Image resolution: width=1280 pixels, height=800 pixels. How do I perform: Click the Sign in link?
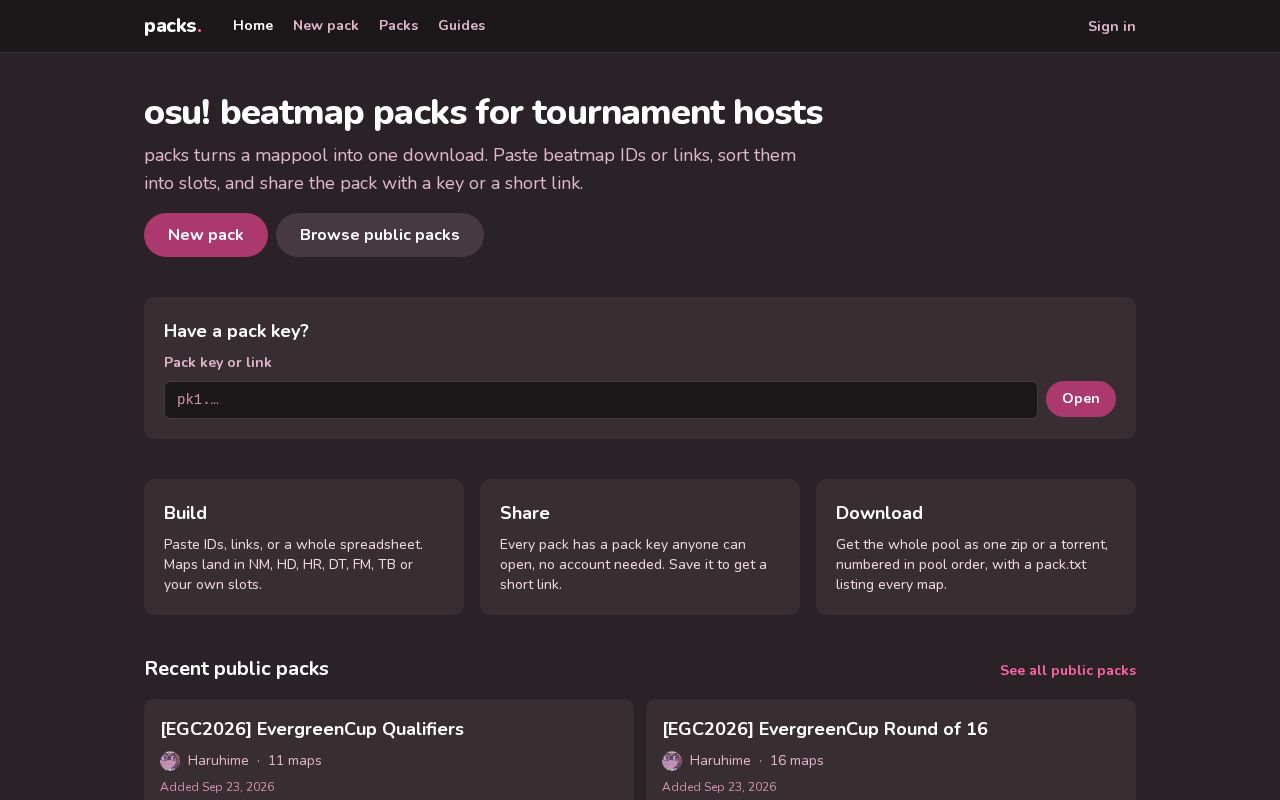click(1112, 26)
